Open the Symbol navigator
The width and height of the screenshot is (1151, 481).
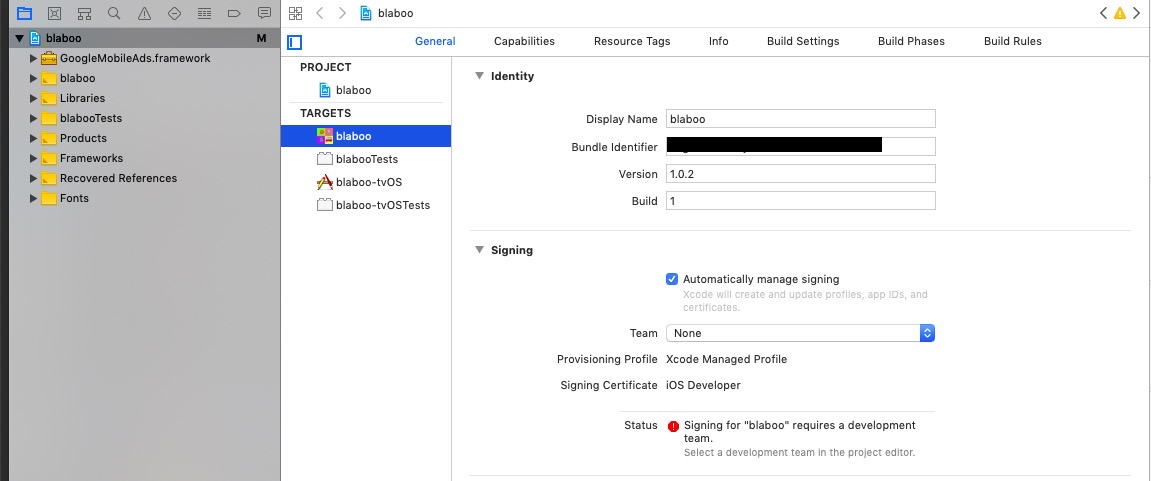point(84,13)
